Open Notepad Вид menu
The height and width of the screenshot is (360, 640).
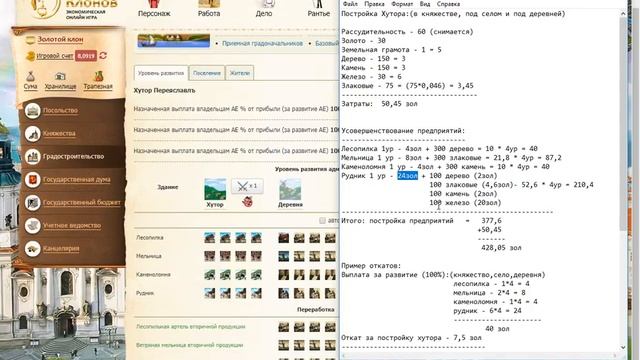click(x=425, y=4)
